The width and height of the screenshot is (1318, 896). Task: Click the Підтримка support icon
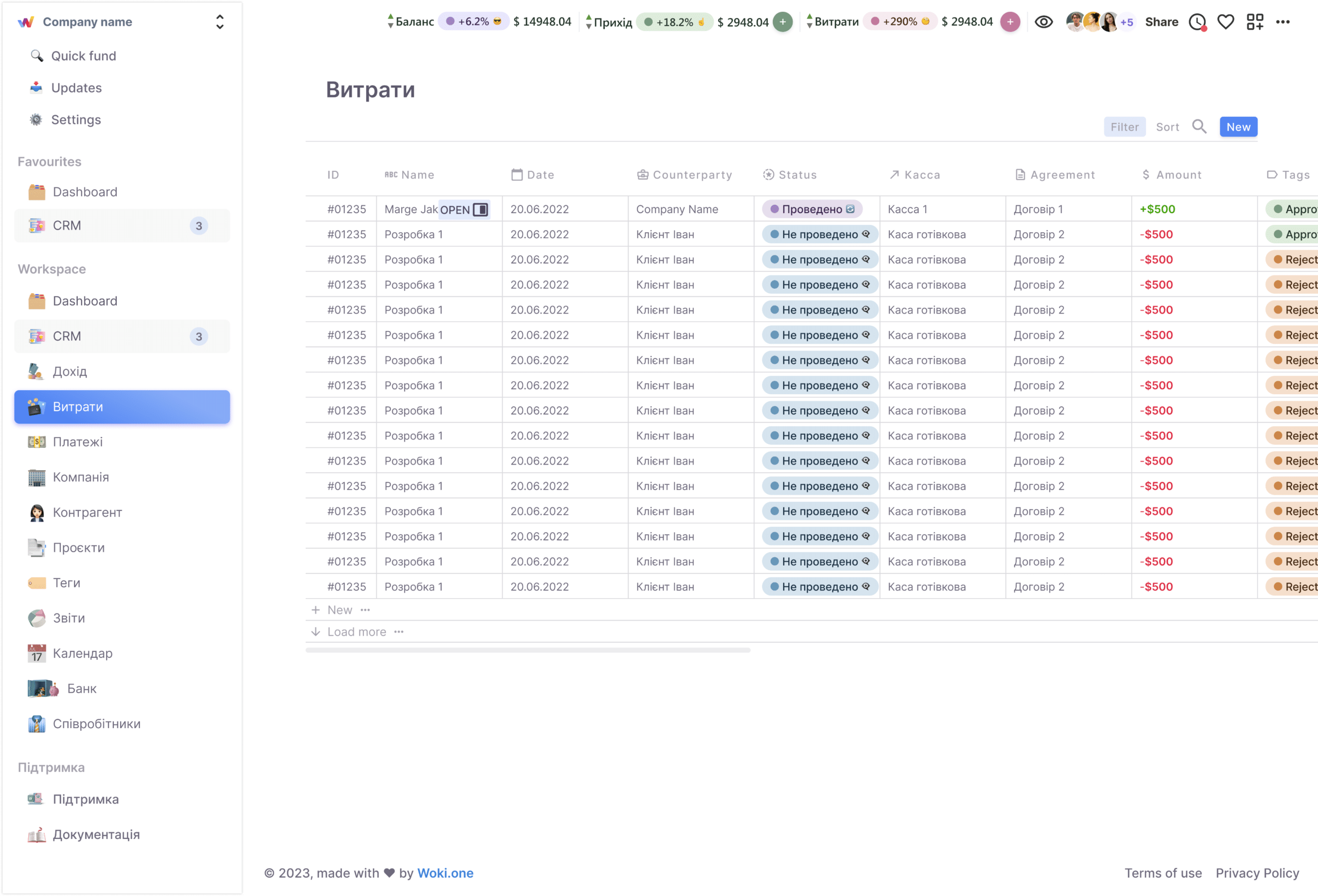tap(35, 799)
